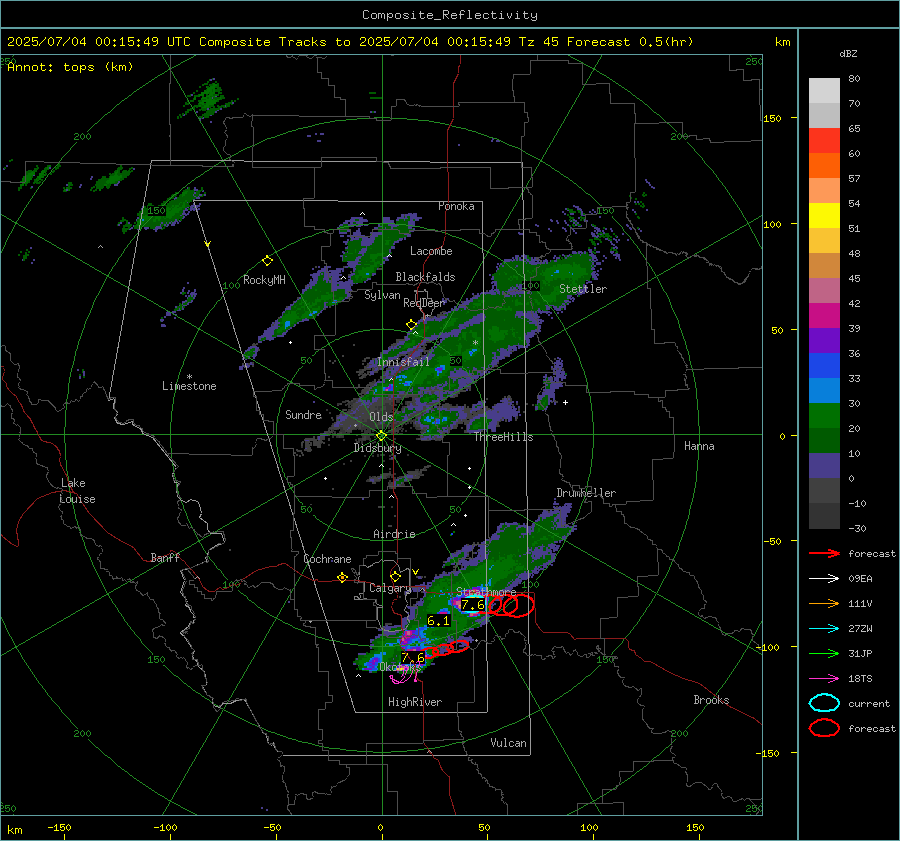Click the 36 dBZ purple color swatch

click(824, 340)
